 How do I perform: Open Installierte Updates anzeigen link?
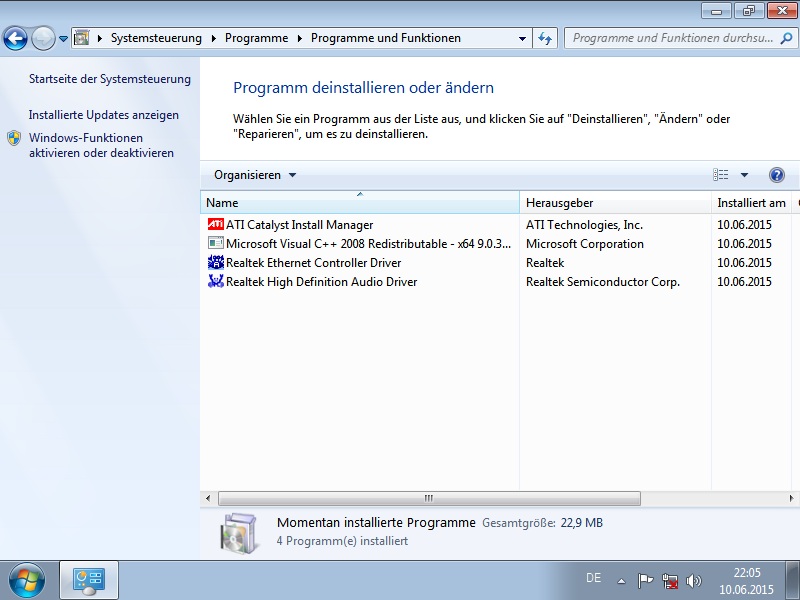coord(104,115)
